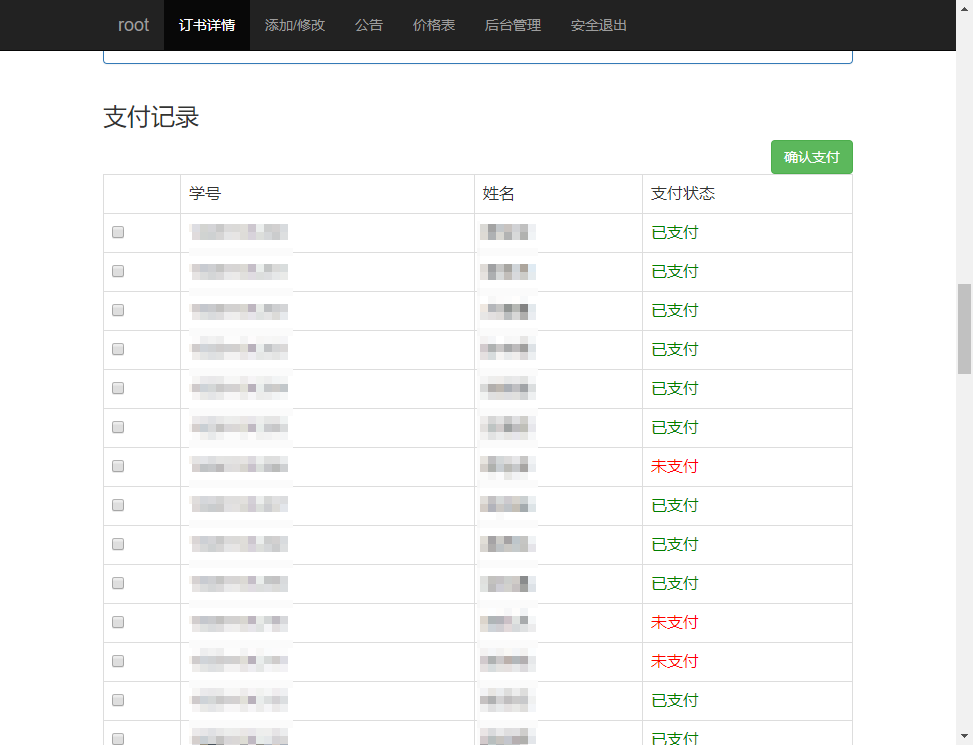Open 后台管理 from the navbar

(513, 25)
